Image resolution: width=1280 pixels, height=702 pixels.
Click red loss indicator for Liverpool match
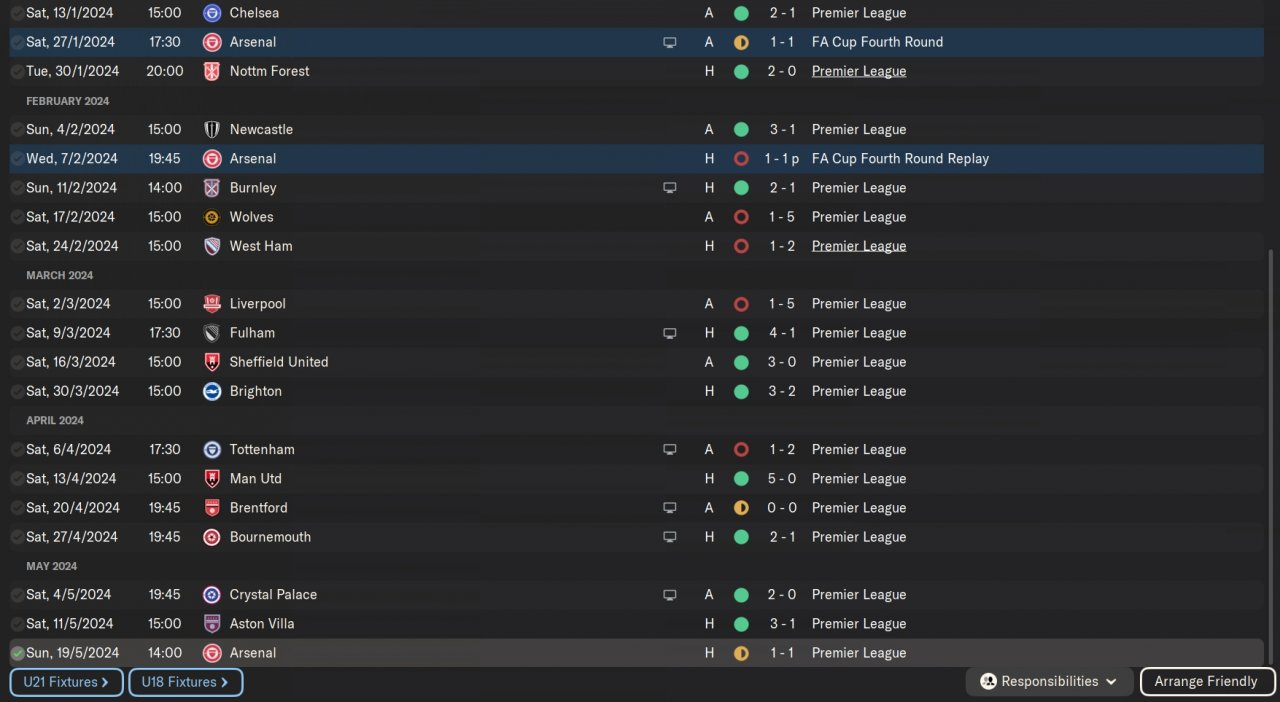(x=741, y=304)
